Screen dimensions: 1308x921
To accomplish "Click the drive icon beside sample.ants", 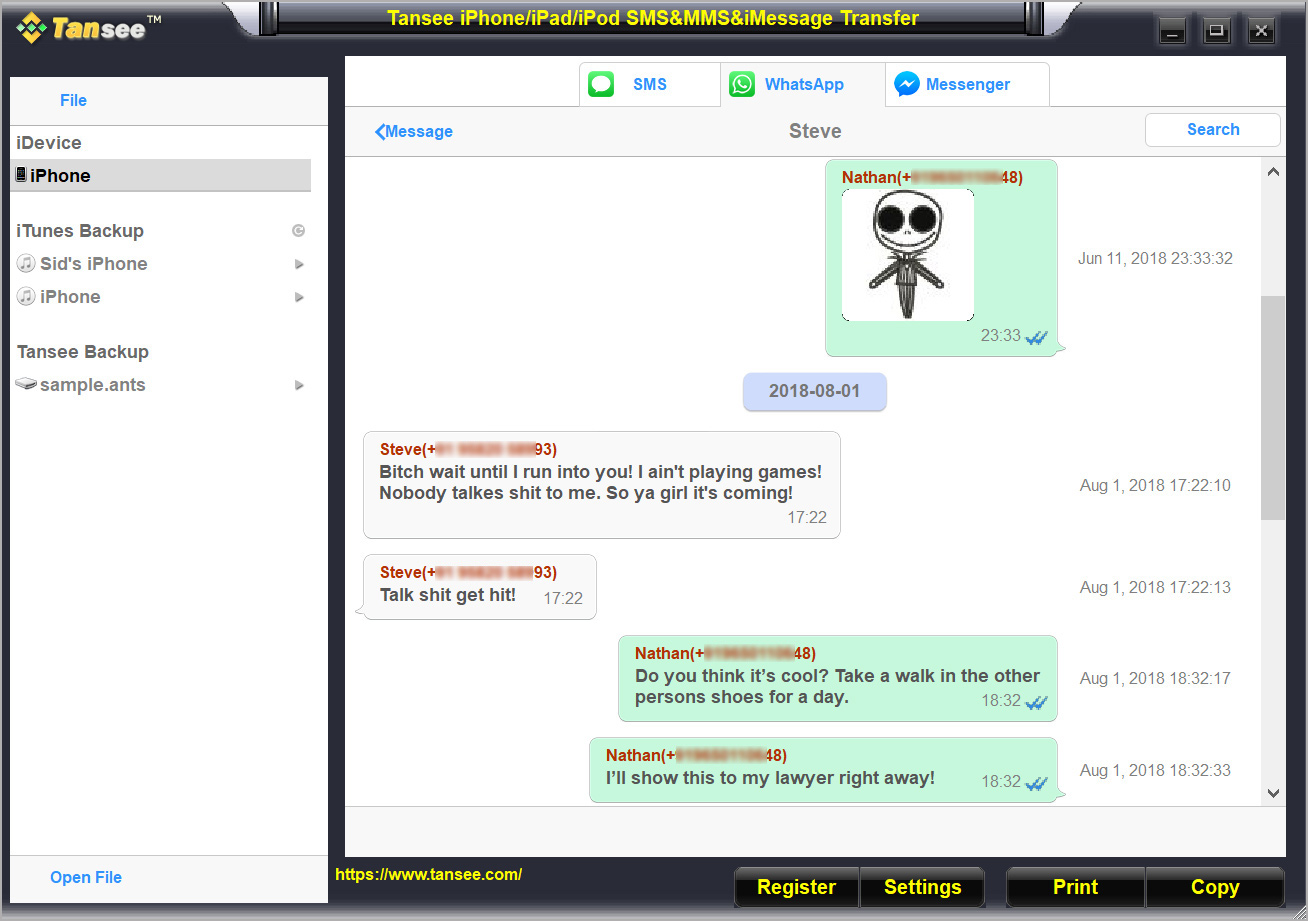I will point(26,385).
